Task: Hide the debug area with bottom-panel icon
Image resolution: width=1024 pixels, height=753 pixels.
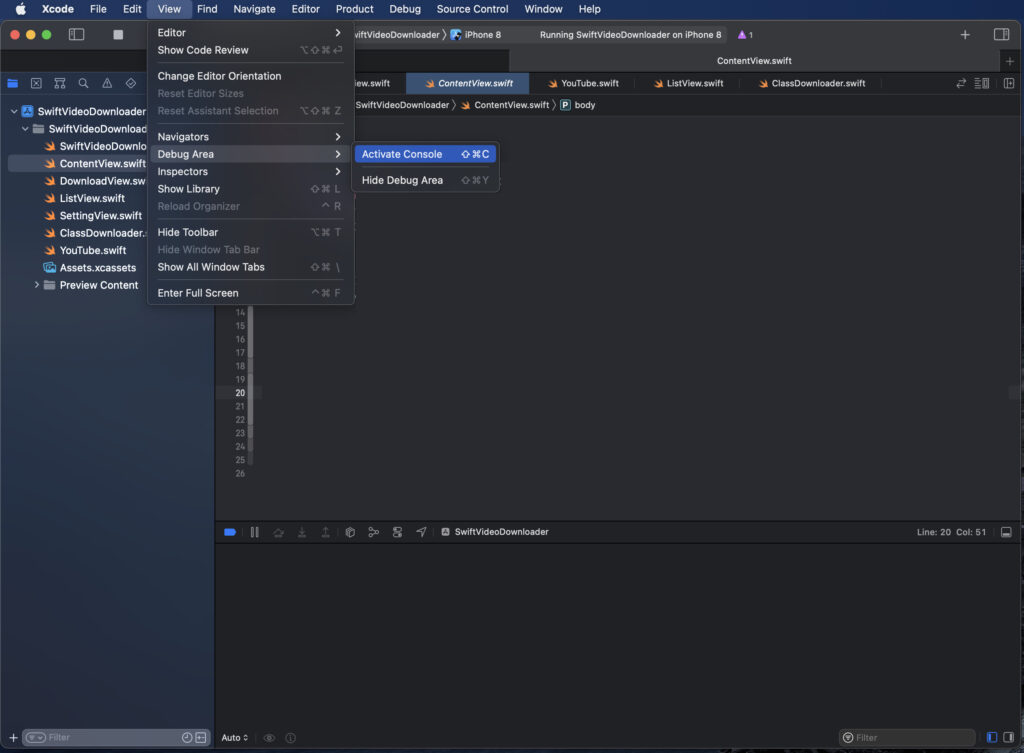Action: click(x=1006, y=532)
